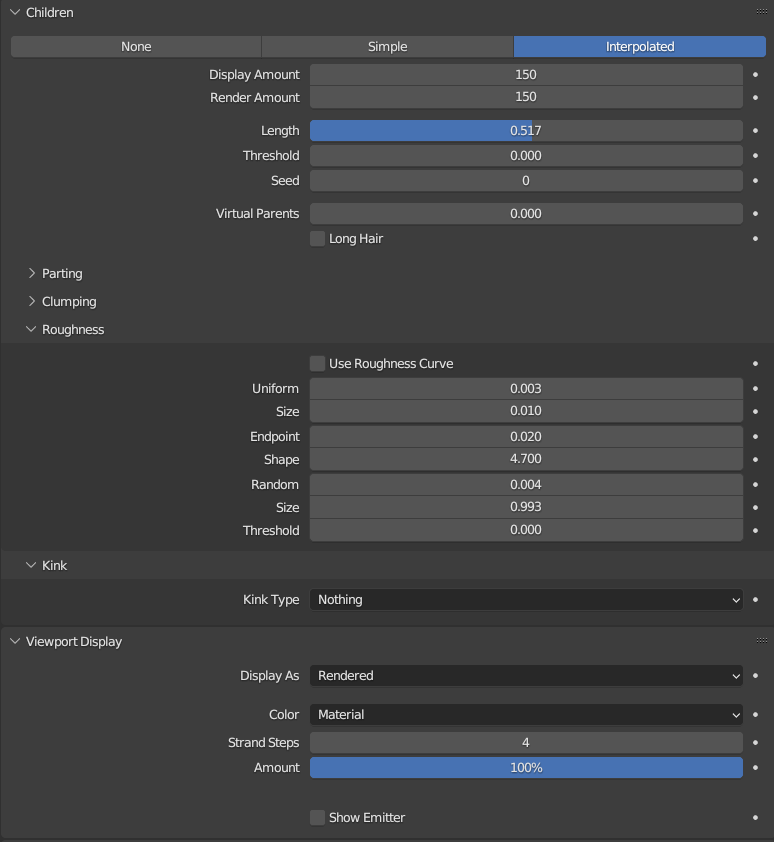Click Viewport Display panel drag grip
Viewport: 774px width, 842px height.
[761, 642]
